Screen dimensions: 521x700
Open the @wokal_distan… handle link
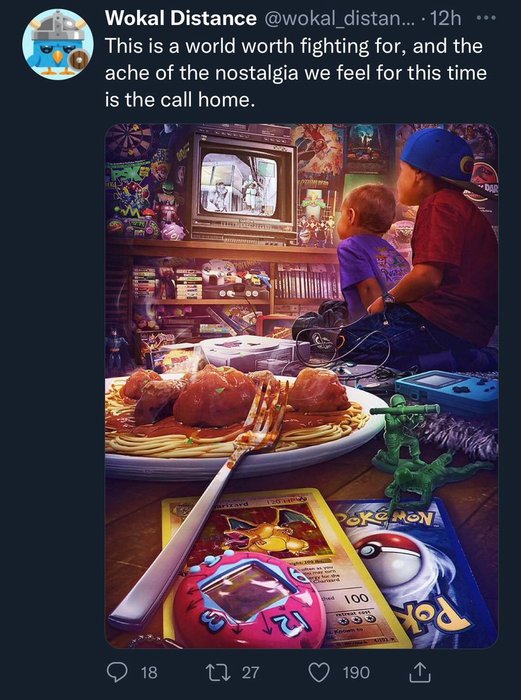339,19
